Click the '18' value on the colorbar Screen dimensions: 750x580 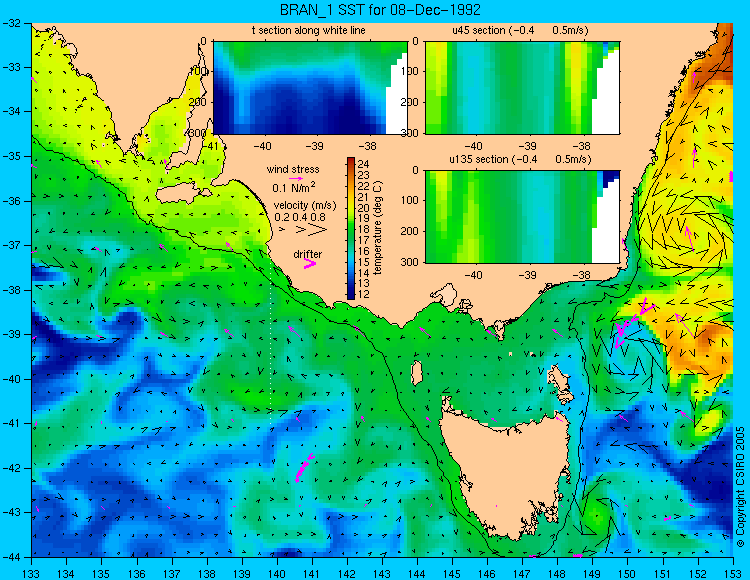pos(364,229)
